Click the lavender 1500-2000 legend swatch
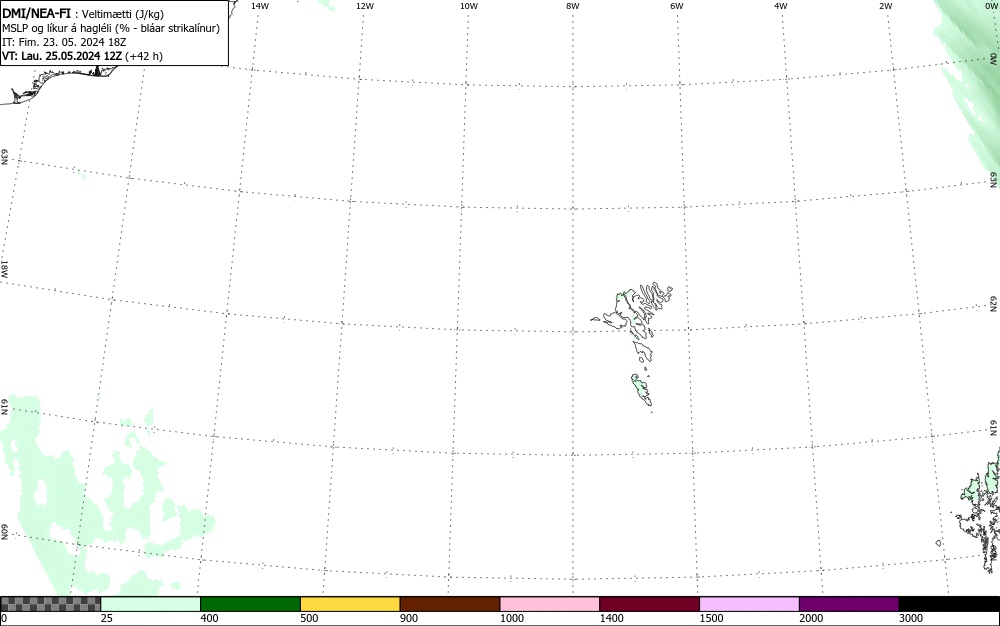 749,604
